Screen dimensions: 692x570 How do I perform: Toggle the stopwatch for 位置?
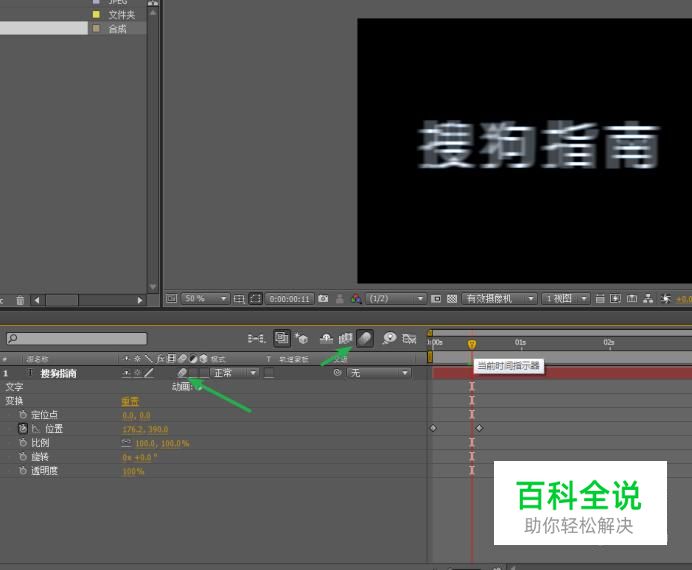click(23, 428)
